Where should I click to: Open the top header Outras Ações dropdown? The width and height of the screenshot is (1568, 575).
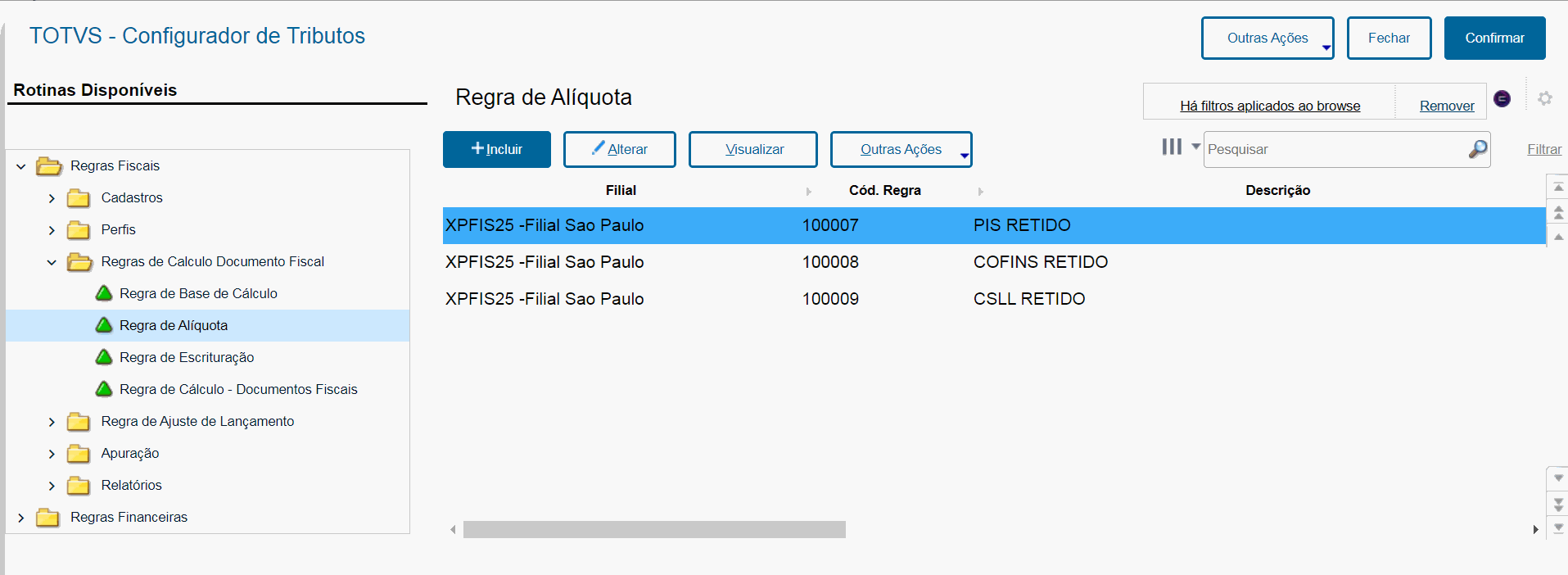coord(1267,38)
